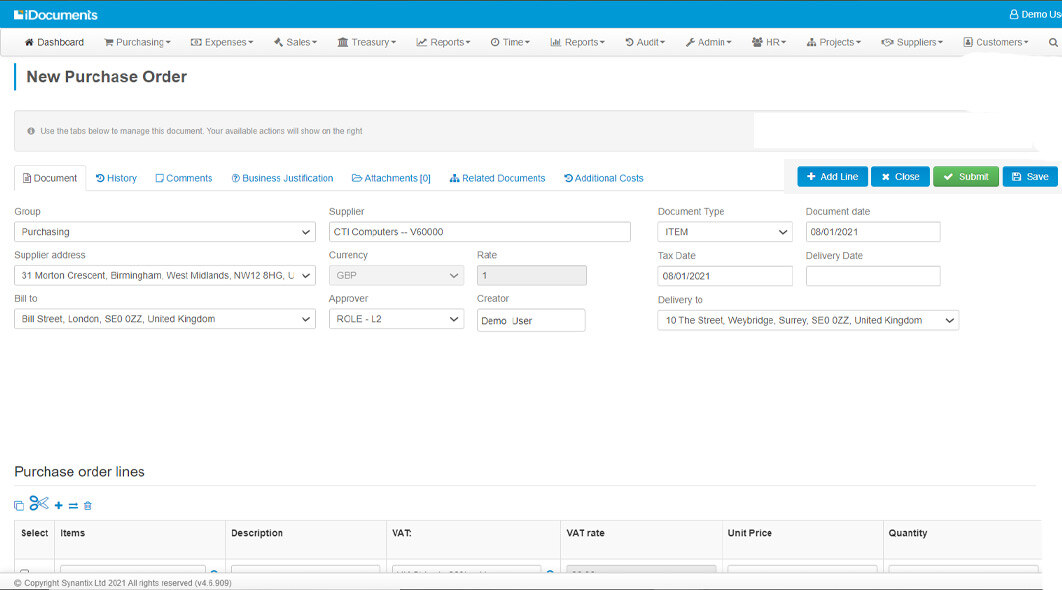
Task: Expand the Document Type ITEM dropdown
Action: (725, 232)
